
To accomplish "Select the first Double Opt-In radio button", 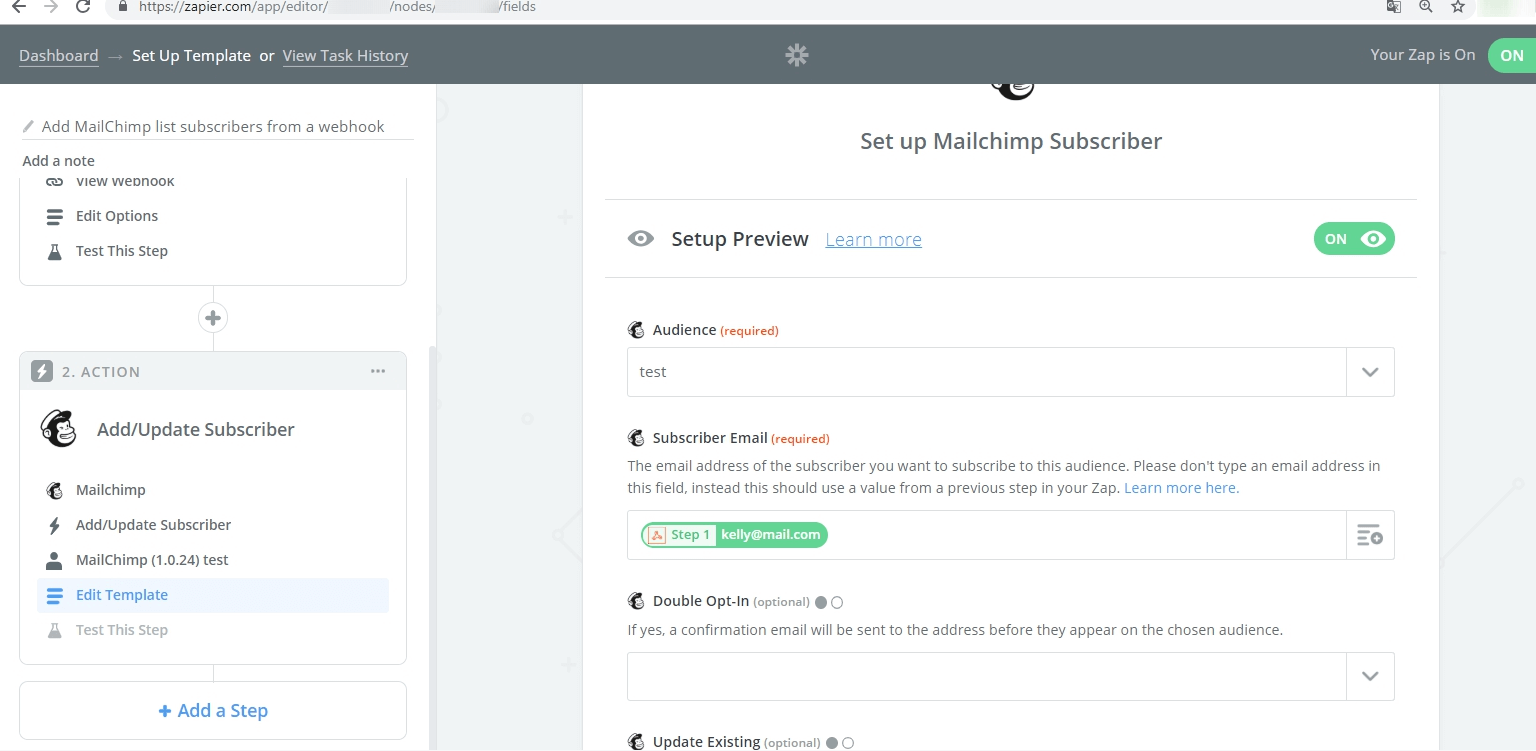I will pos(821,602).
